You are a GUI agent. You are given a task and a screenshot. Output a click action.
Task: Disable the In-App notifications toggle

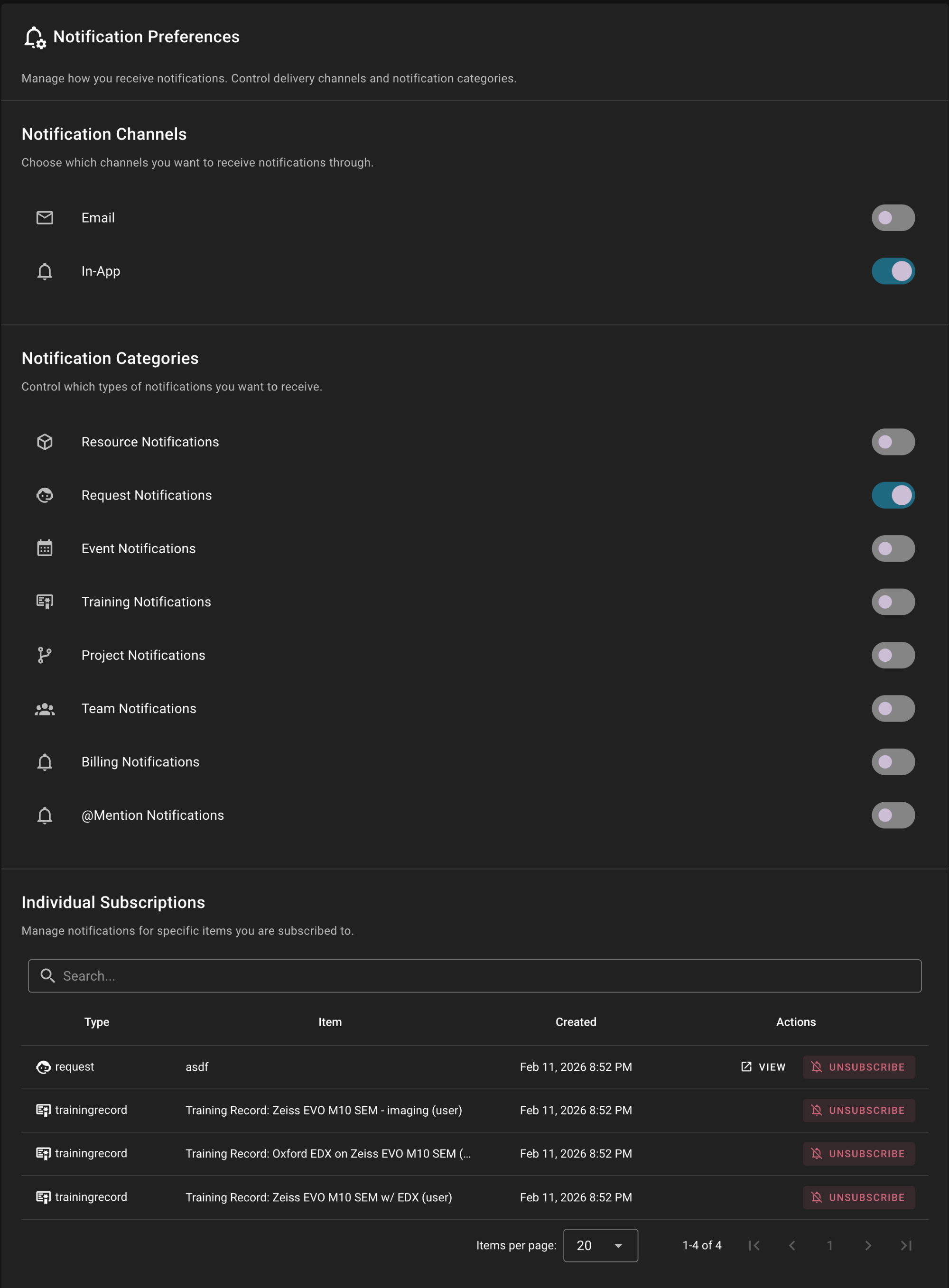click(x=893, y=271)
